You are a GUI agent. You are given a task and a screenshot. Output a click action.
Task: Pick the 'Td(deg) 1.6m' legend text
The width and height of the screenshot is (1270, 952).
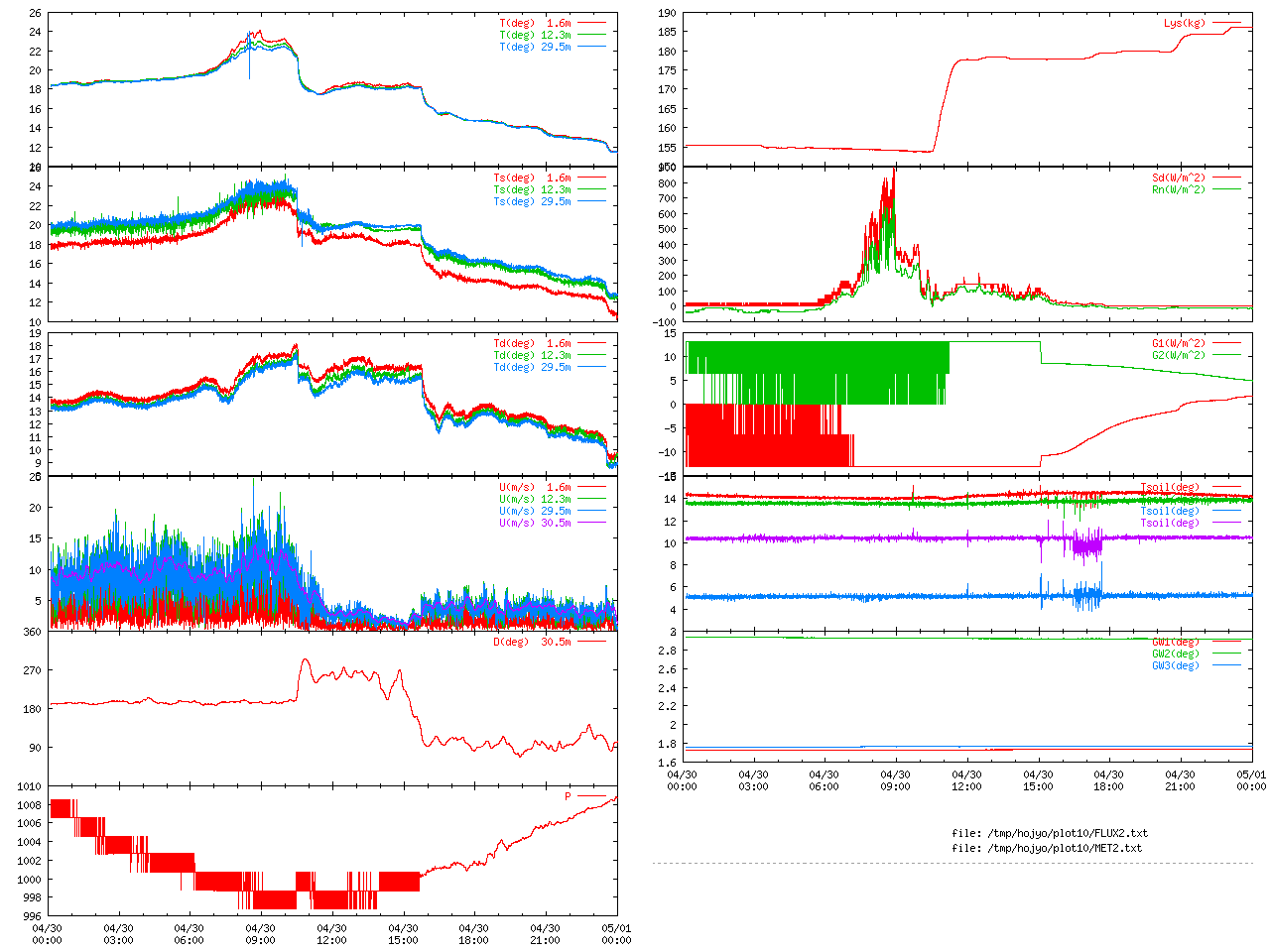pyautogui.click(x=533, y=343)
